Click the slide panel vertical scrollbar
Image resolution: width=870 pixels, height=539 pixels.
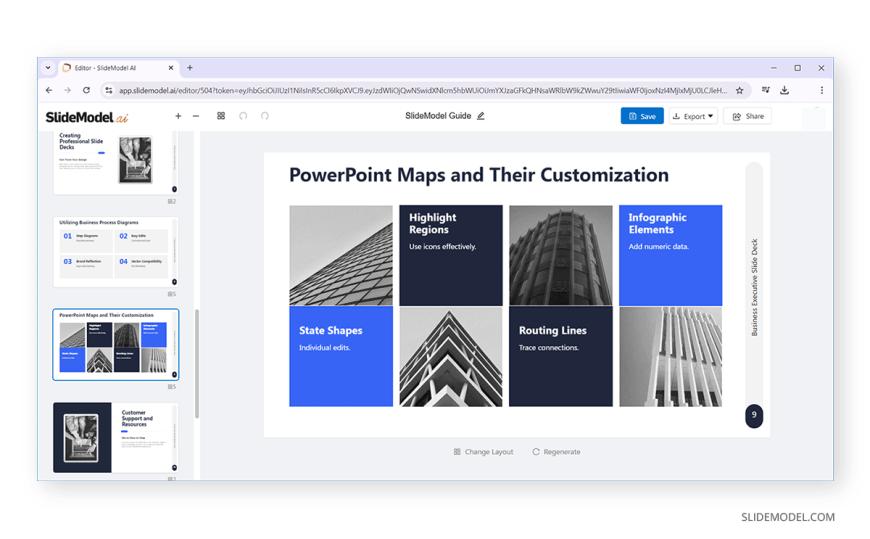[x=197, y=364]
